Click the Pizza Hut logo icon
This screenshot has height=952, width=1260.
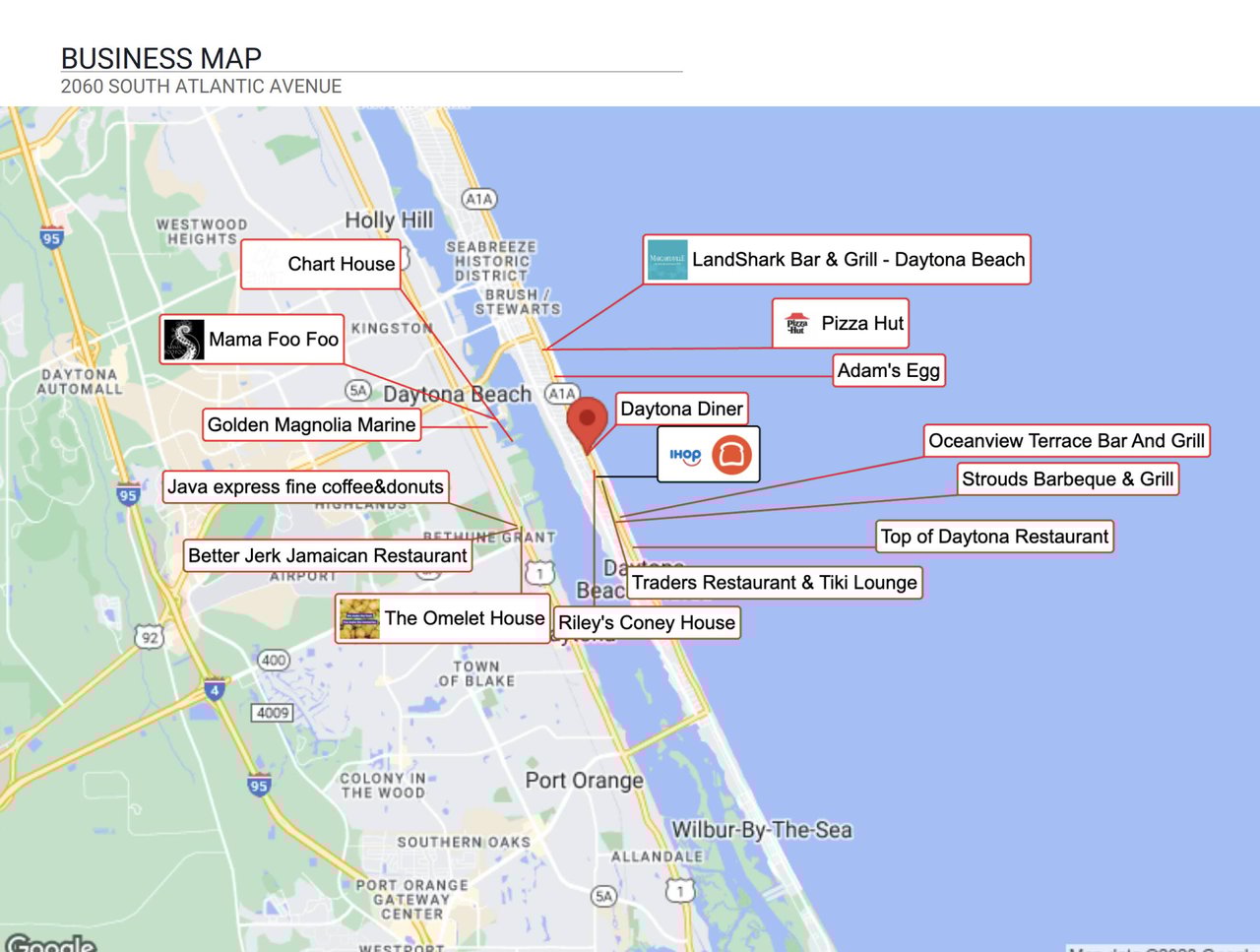click(796, 324)
